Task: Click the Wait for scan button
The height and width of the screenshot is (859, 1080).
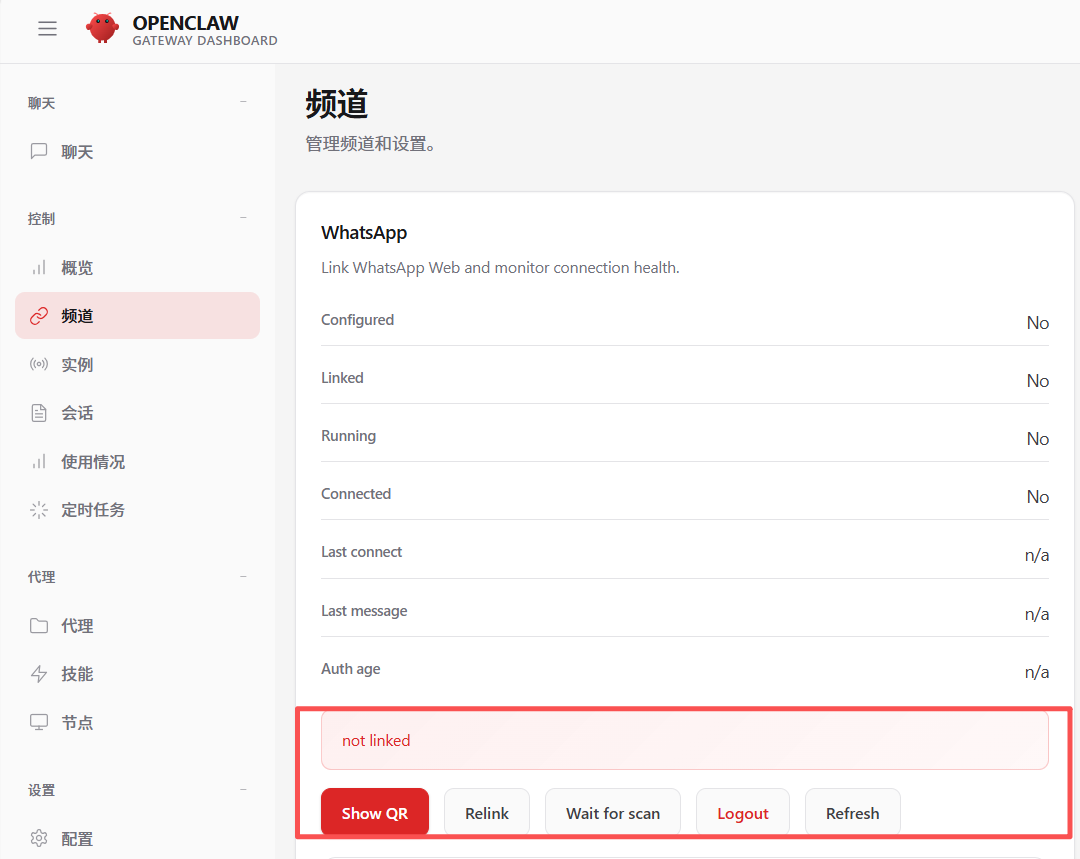Action: (612, 813)
